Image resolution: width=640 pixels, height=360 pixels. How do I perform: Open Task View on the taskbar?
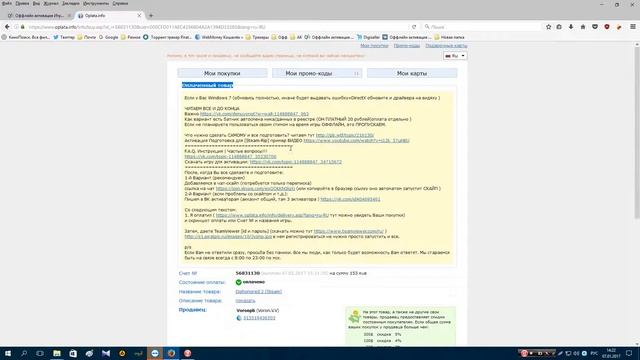[x=40, y=353]
